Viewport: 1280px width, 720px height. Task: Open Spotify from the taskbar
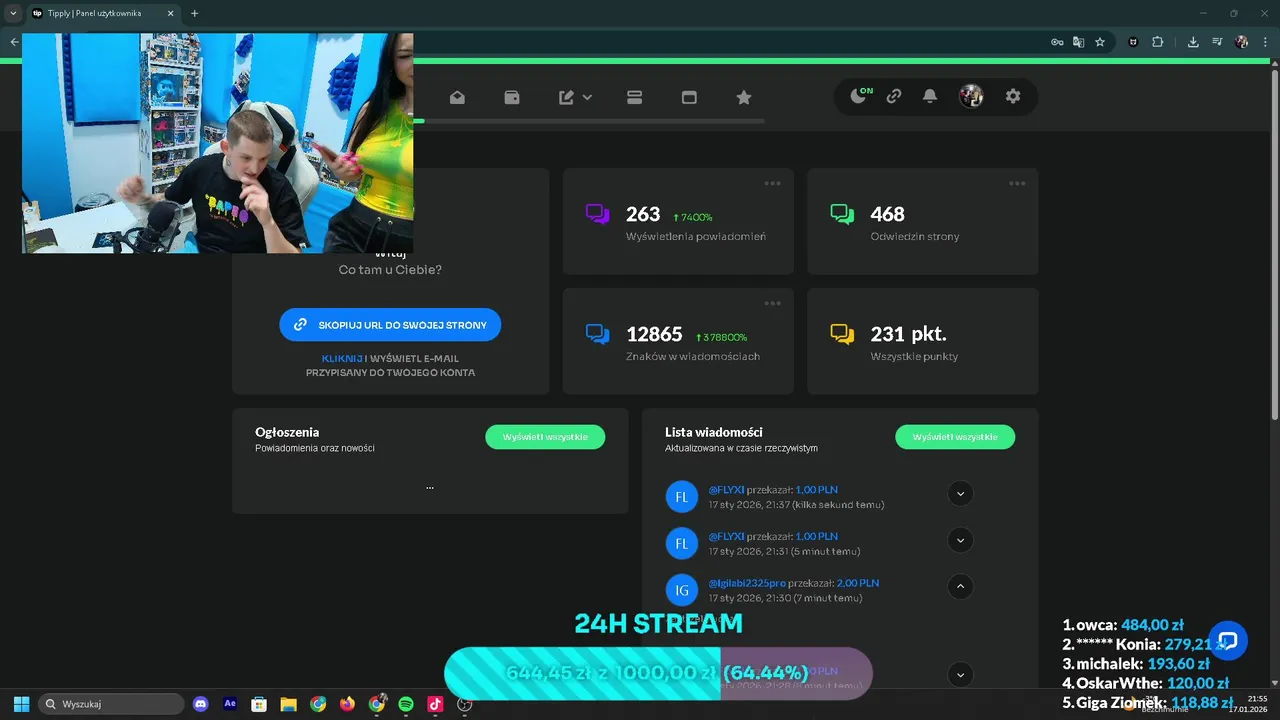click(x=406, y=704)
